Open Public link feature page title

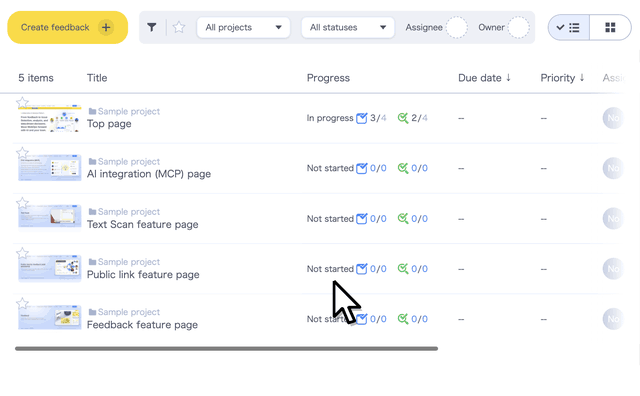143,275
